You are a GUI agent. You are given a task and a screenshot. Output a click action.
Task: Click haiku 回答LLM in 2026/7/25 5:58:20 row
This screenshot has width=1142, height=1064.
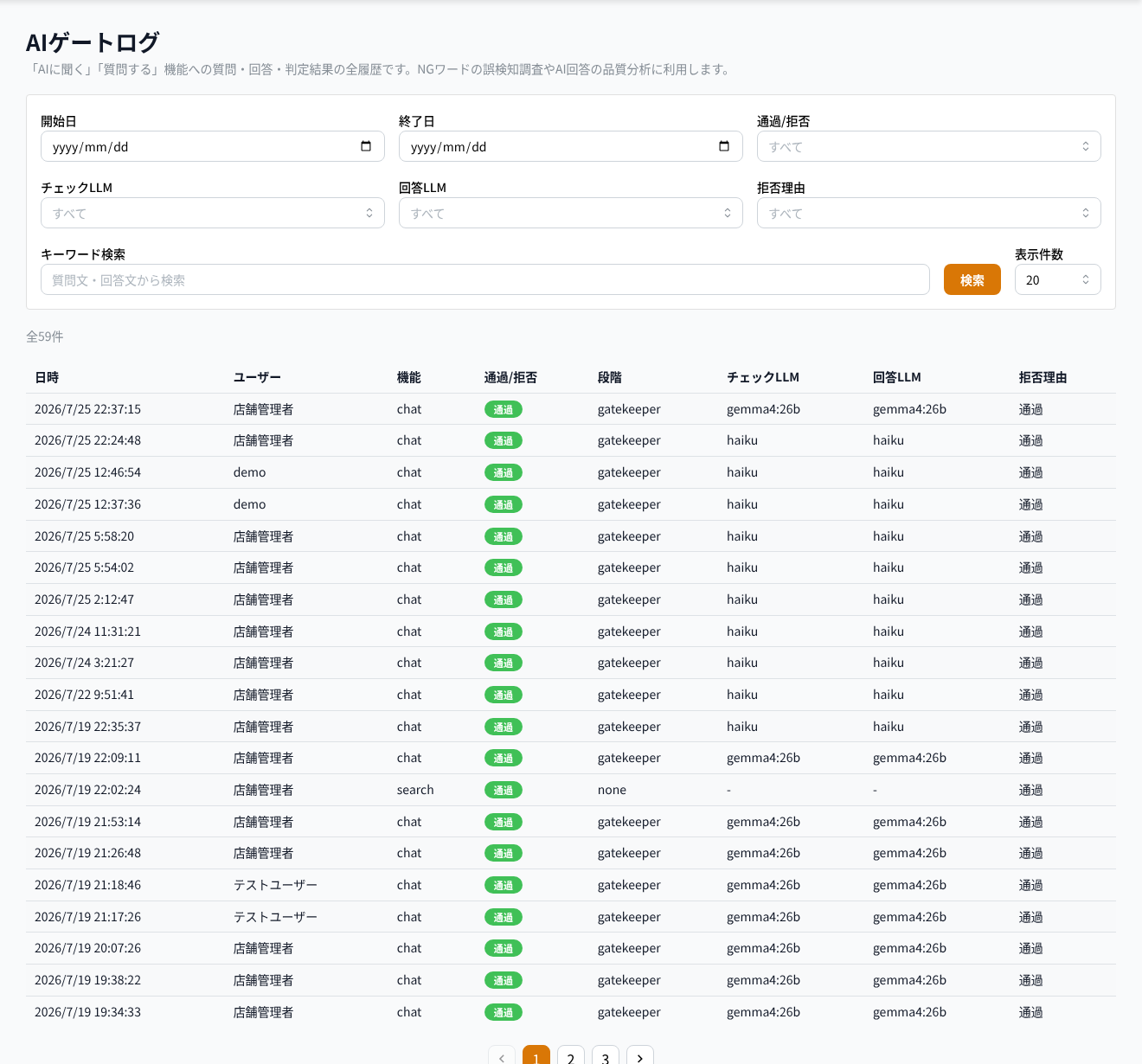click(889, 536)
